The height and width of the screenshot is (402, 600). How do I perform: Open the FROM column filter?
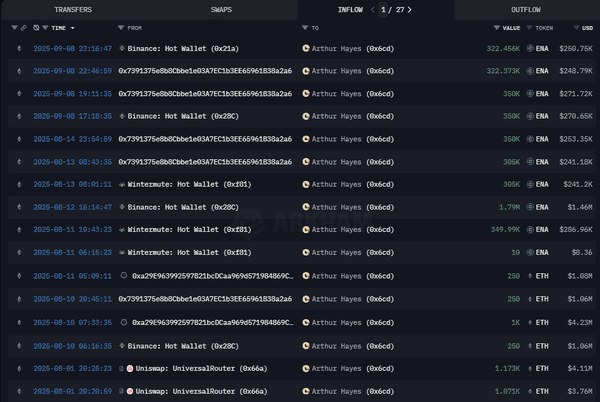[121, 29]
